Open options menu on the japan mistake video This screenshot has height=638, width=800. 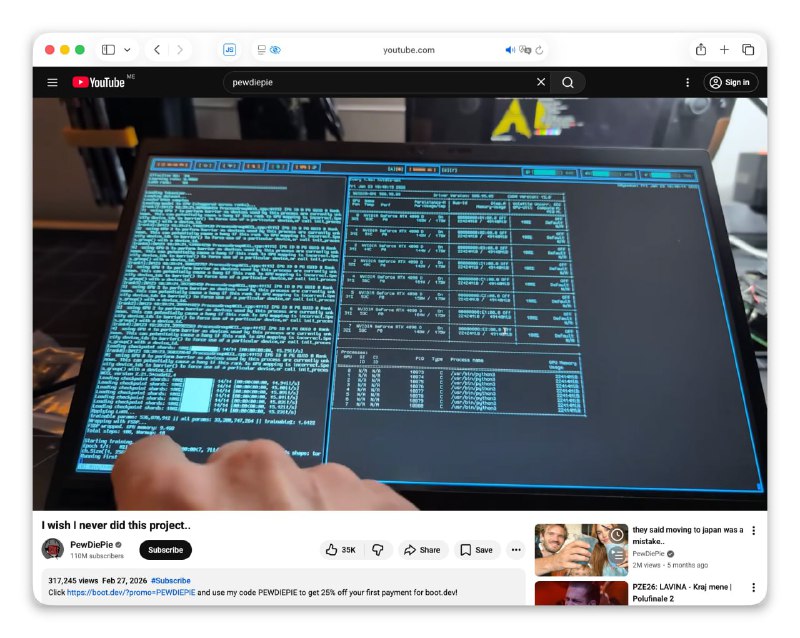[753, 529]
